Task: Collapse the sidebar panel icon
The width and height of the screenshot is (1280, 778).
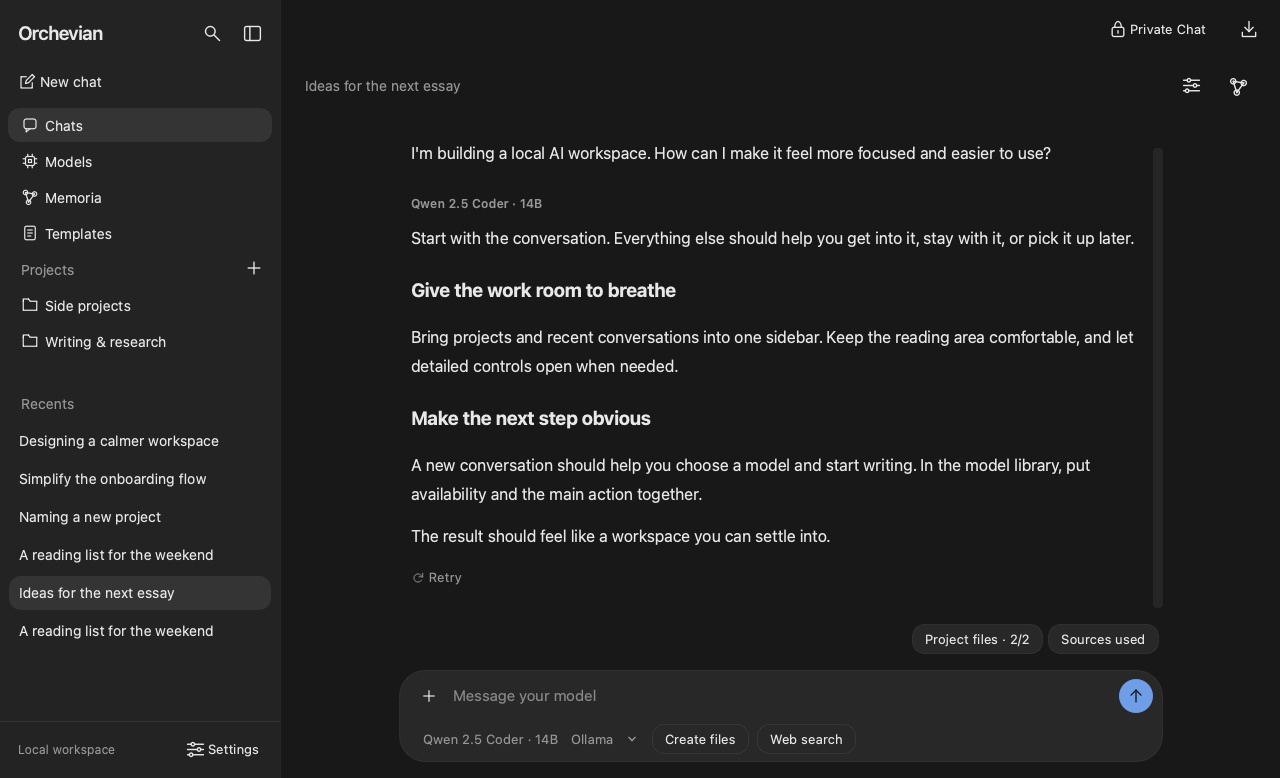Action: [252, 34]
